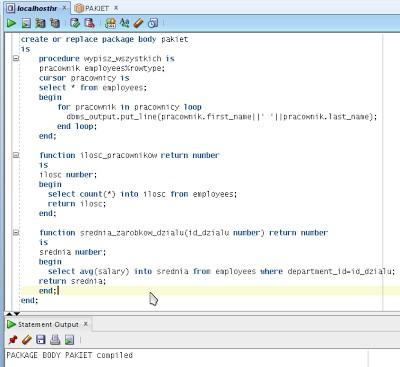
Task: Click 'create or replace package body pakiet' line
Action: [x=104, y=39]
